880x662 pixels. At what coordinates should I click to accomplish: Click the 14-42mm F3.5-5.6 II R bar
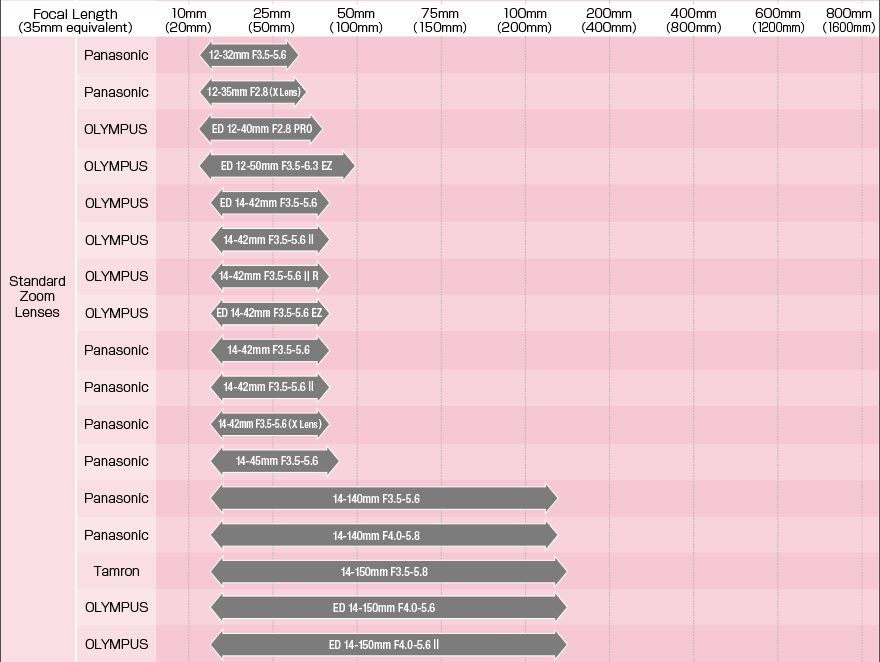(269, 276)
